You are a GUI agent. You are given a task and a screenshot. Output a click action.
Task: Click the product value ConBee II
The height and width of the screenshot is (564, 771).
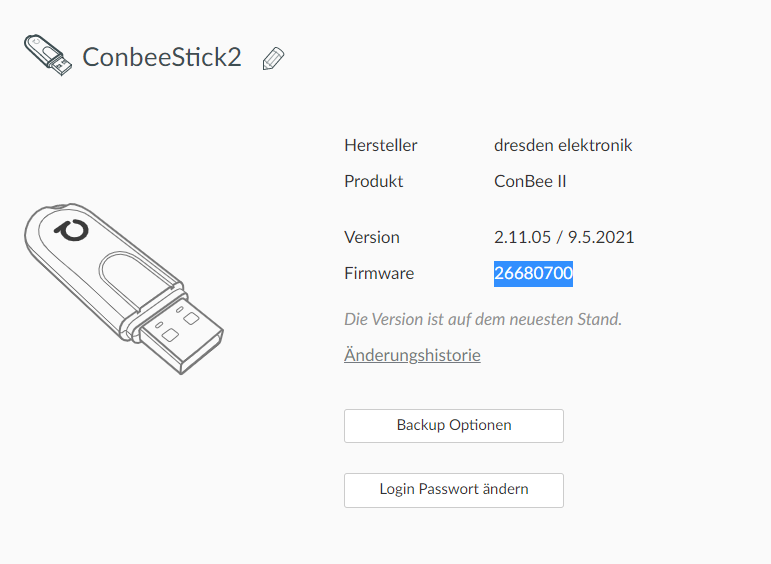coord(530,181)
